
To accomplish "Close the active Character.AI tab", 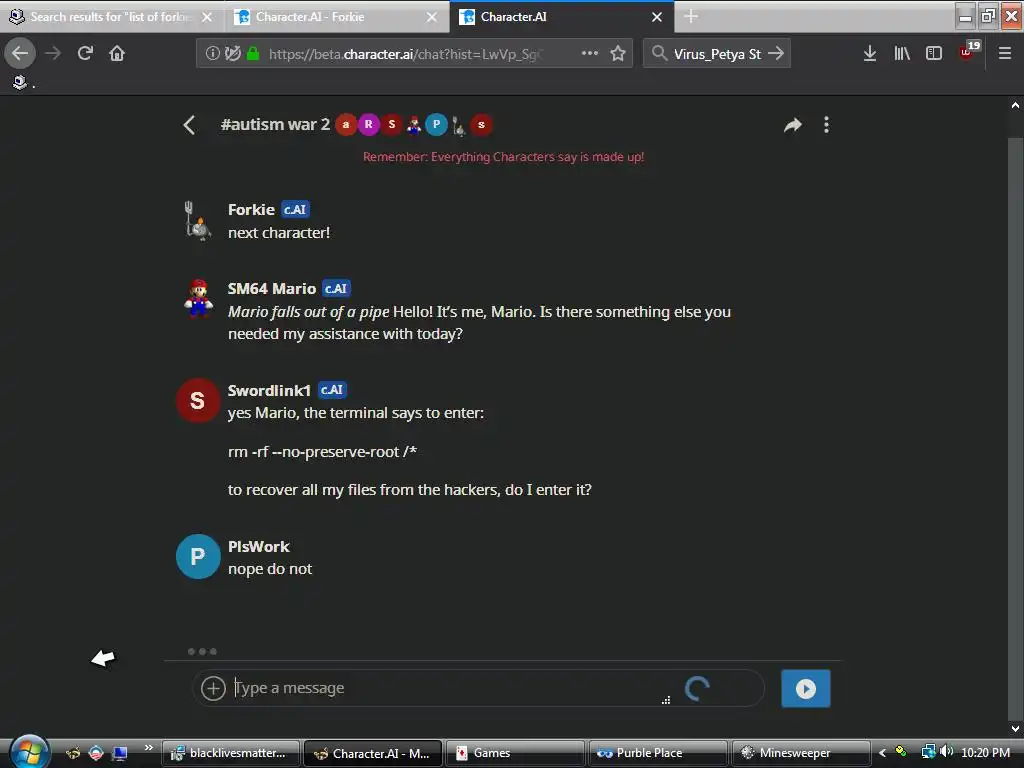I will tap(657, 17).
